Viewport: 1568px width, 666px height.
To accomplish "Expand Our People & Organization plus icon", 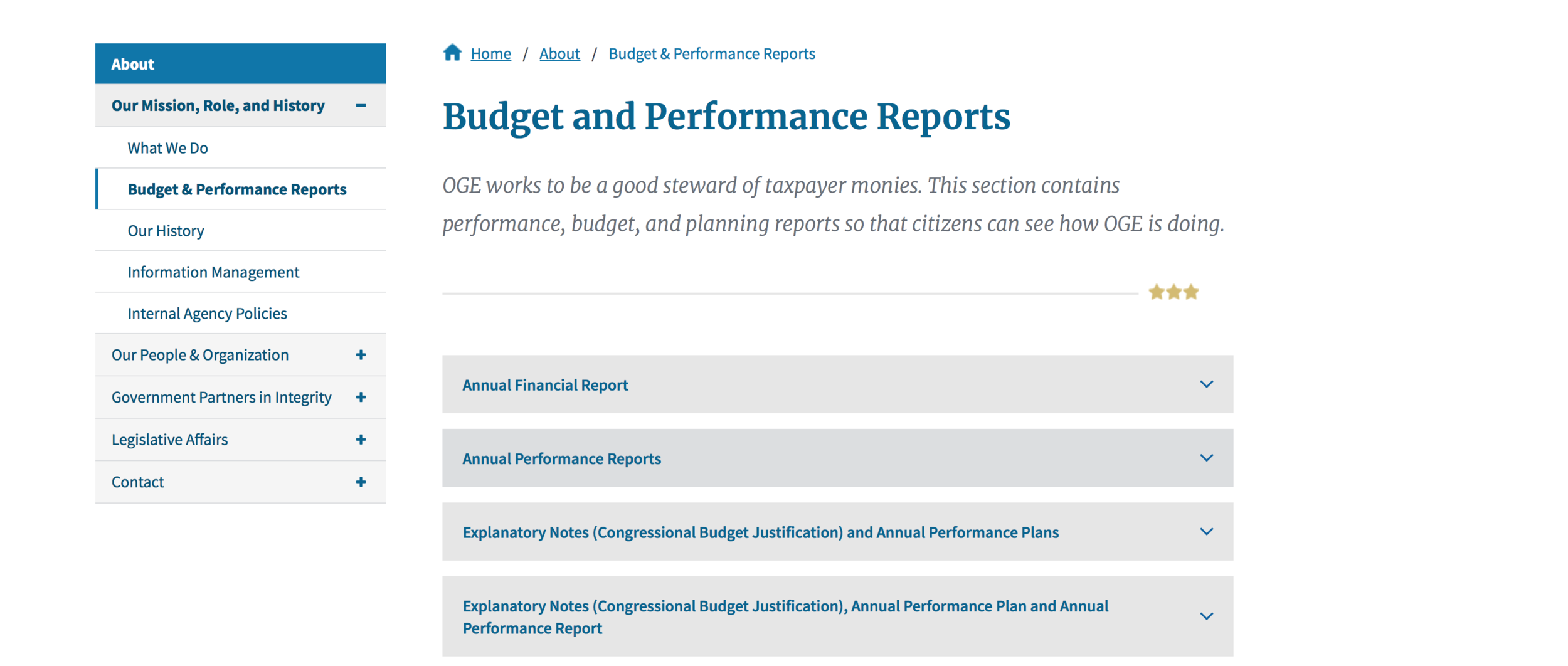I will 361,355.
